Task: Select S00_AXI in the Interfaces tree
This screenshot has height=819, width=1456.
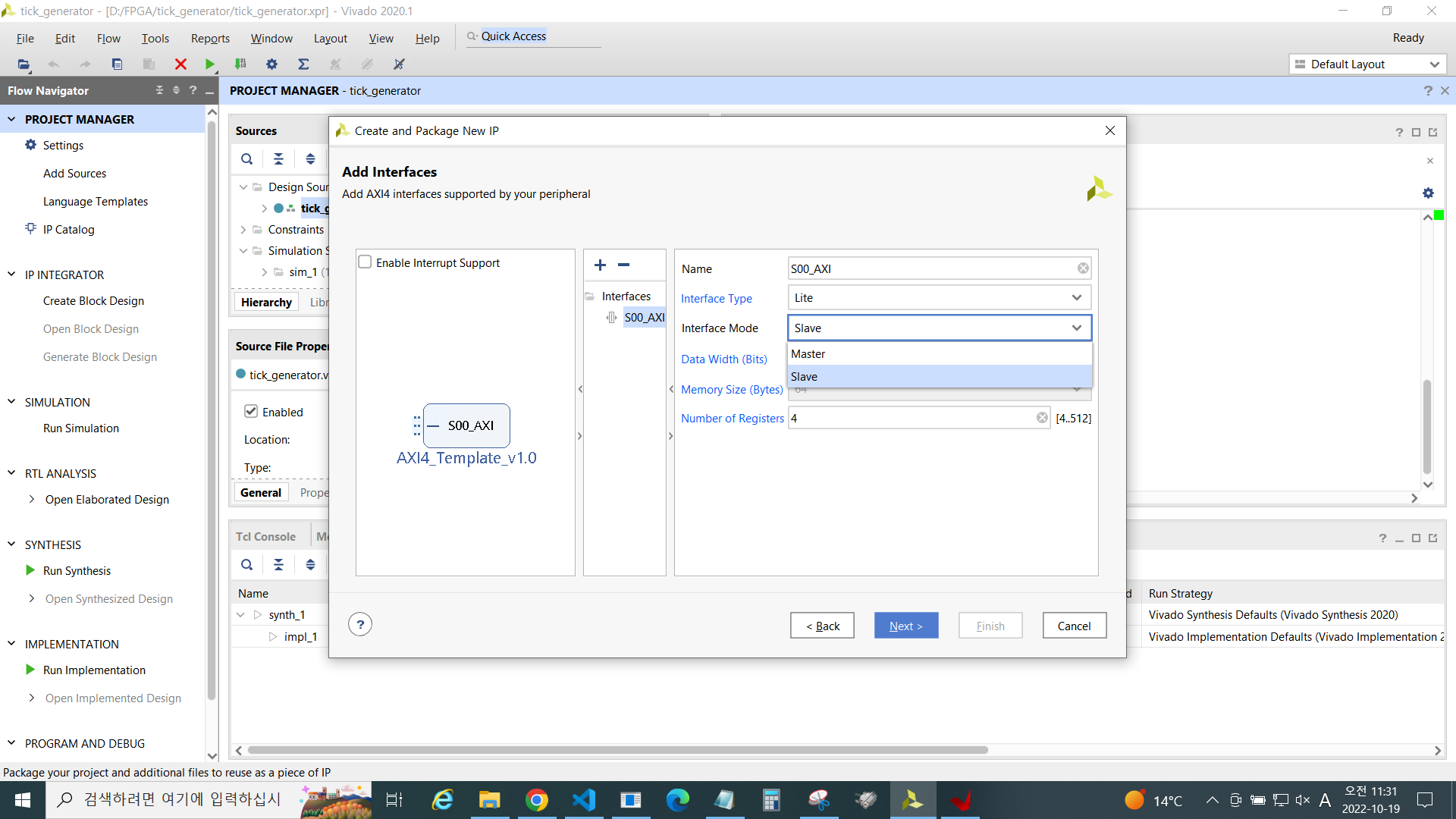Action: [644, 317]
